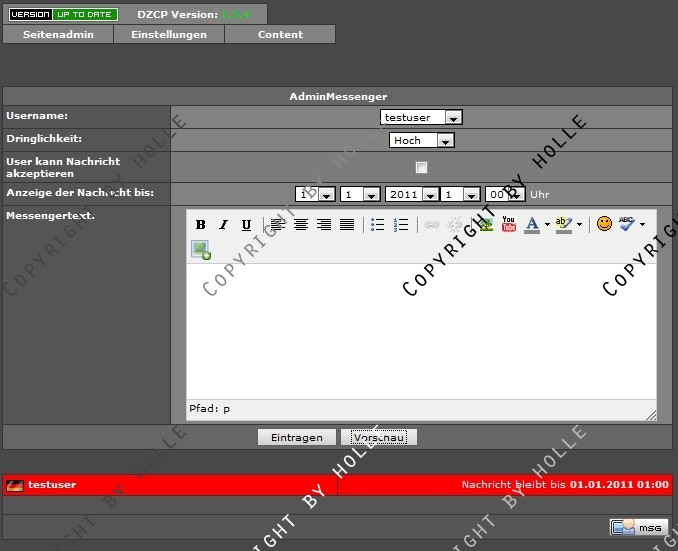
Task: Click the unlink icon
Action: click(454, 224)
